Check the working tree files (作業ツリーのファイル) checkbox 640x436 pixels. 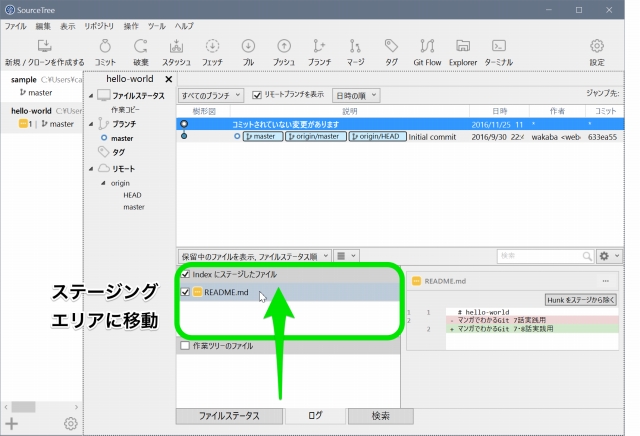pos(185,346)
